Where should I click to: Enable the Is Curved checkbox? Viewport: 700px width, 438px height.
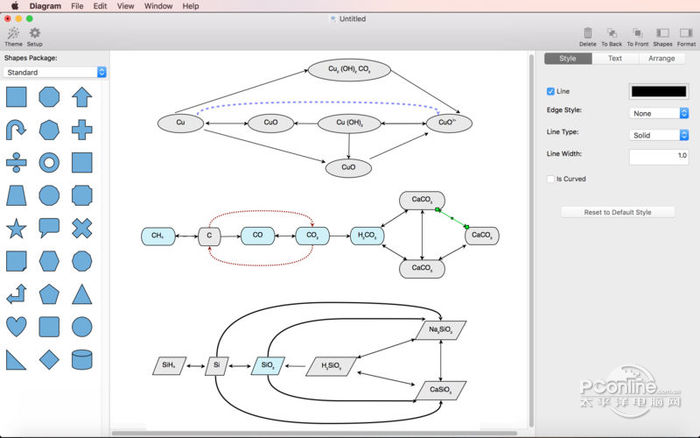550,179
